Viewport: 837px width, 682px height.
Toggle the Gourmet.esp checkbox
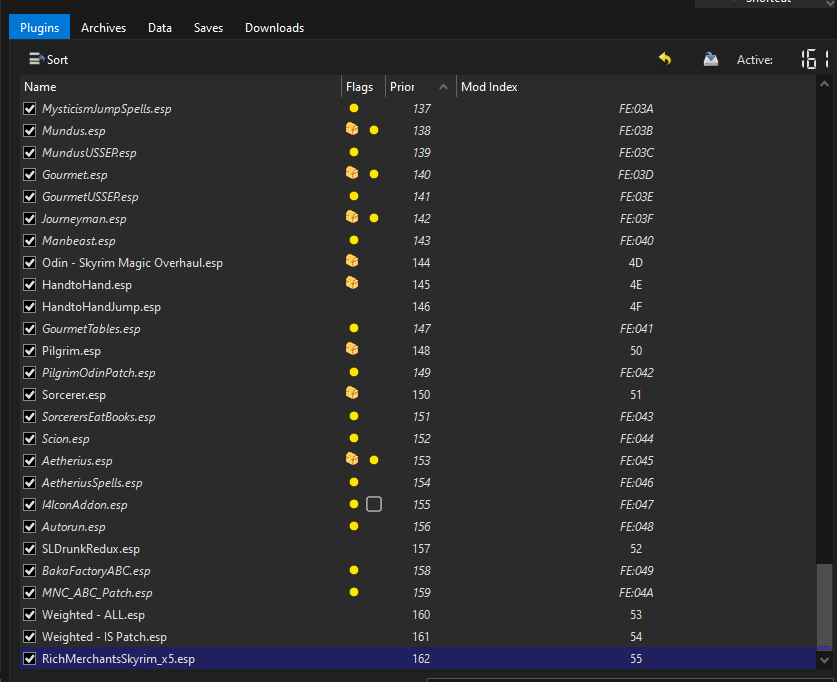[29, 175]
